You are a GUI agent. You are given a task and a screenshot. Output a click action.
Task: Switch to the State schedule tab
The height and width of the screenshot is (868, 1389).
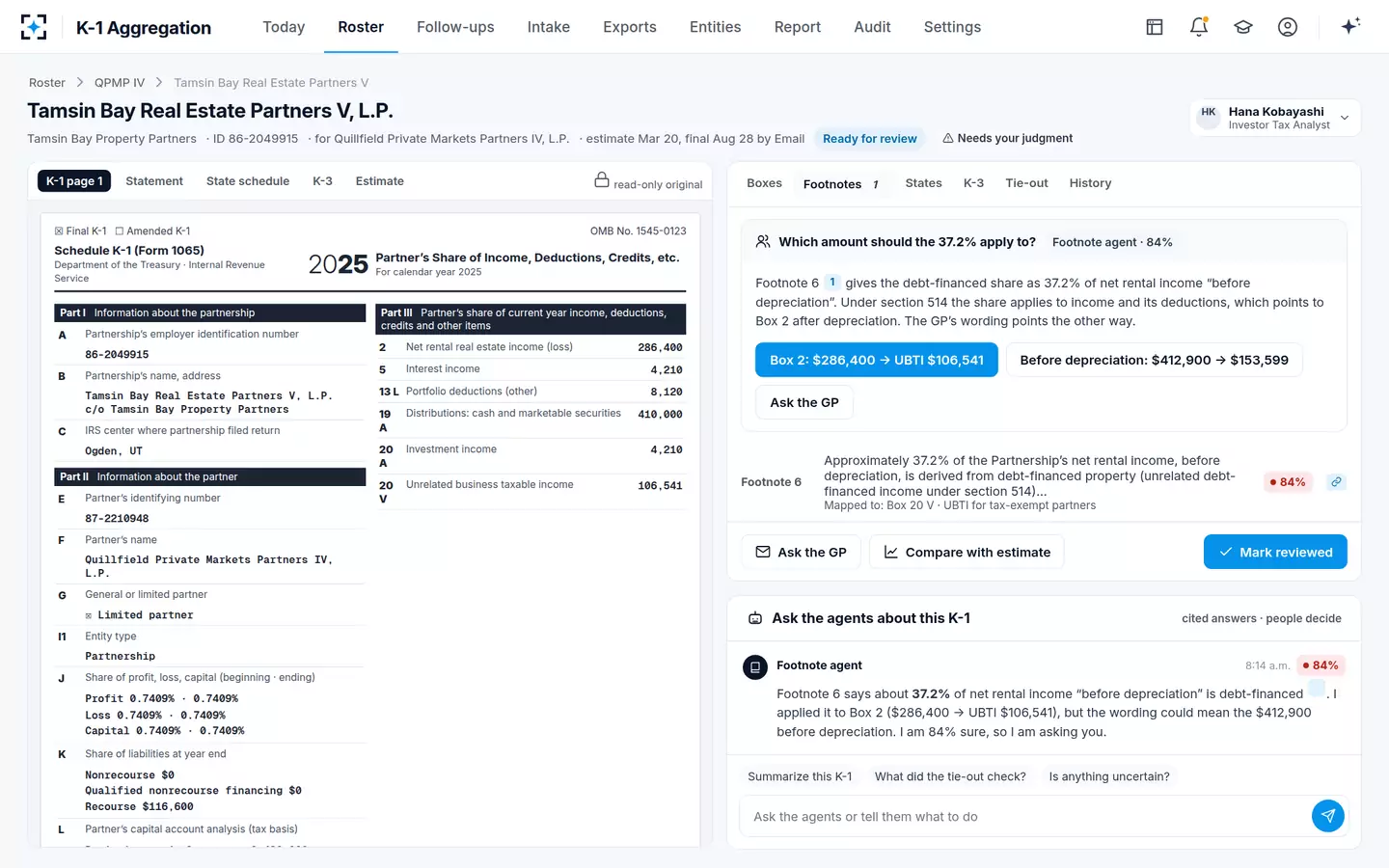click(248, 181)
